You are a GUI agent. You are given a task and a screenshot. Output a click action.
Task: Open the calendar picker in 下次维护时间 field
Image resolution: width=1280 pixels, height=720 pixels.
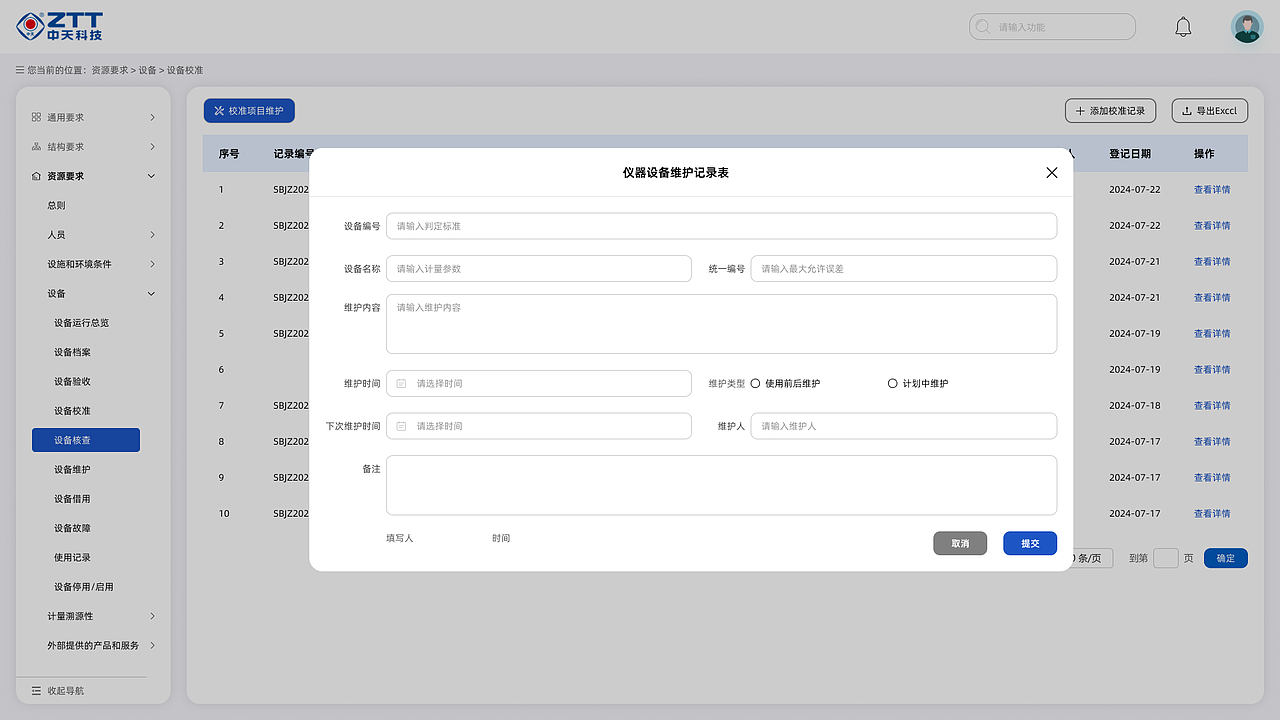coord(399,425)
